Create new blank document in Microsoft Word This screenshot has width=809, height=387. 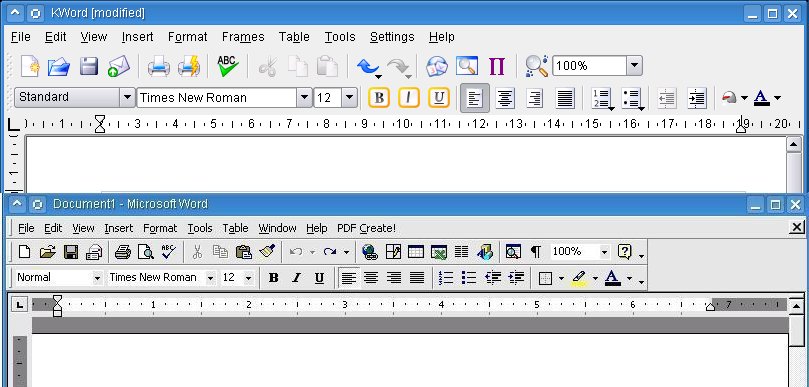click(x=24, y=252)
